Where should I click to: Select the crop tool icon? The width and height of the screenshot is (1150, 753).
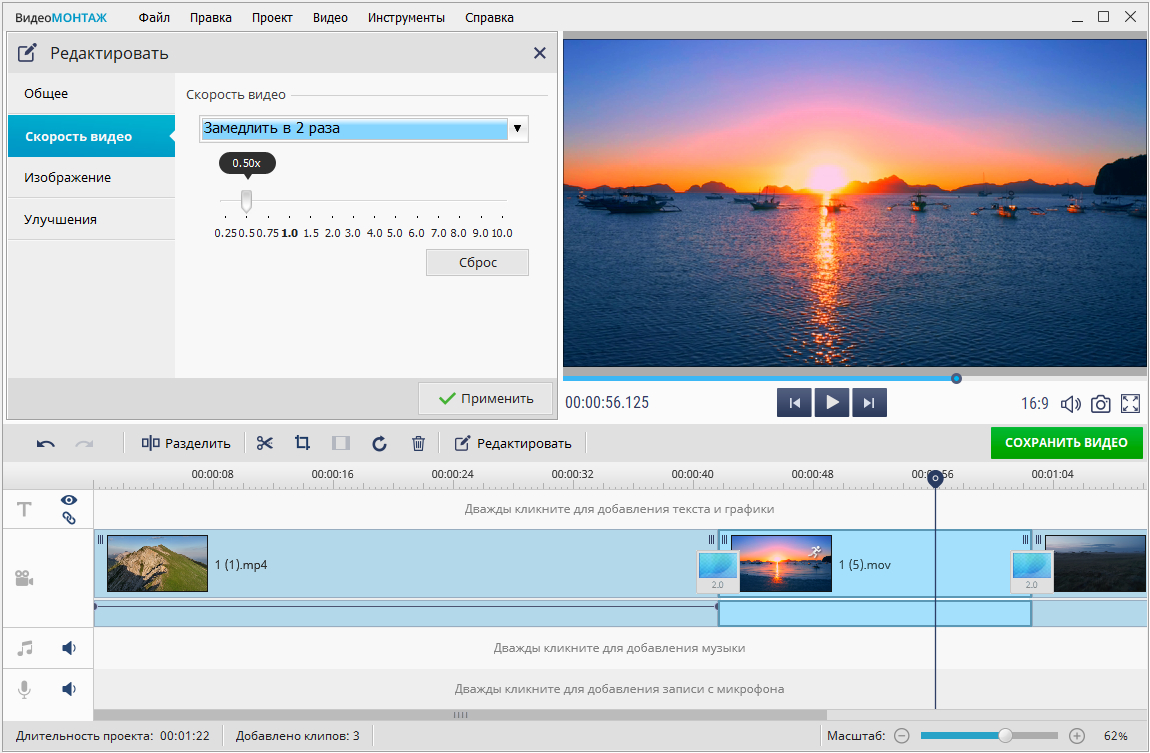click(x=302, y=443)
